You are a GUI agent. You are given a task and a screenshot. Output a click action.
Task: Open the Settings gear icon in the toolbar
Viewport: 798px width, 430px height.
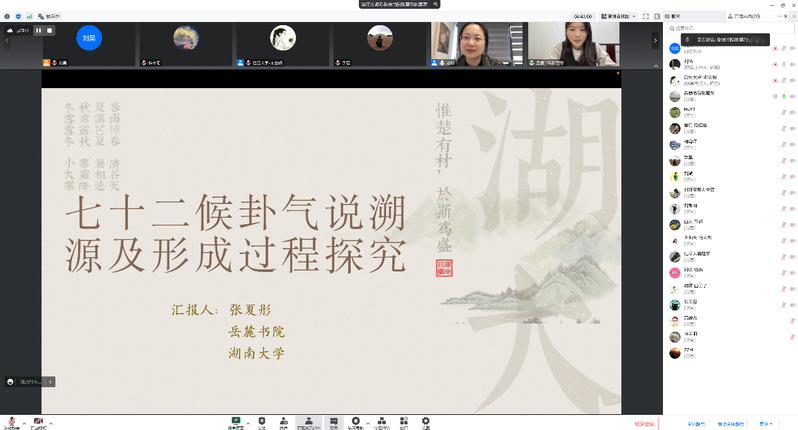click(426, 421)
